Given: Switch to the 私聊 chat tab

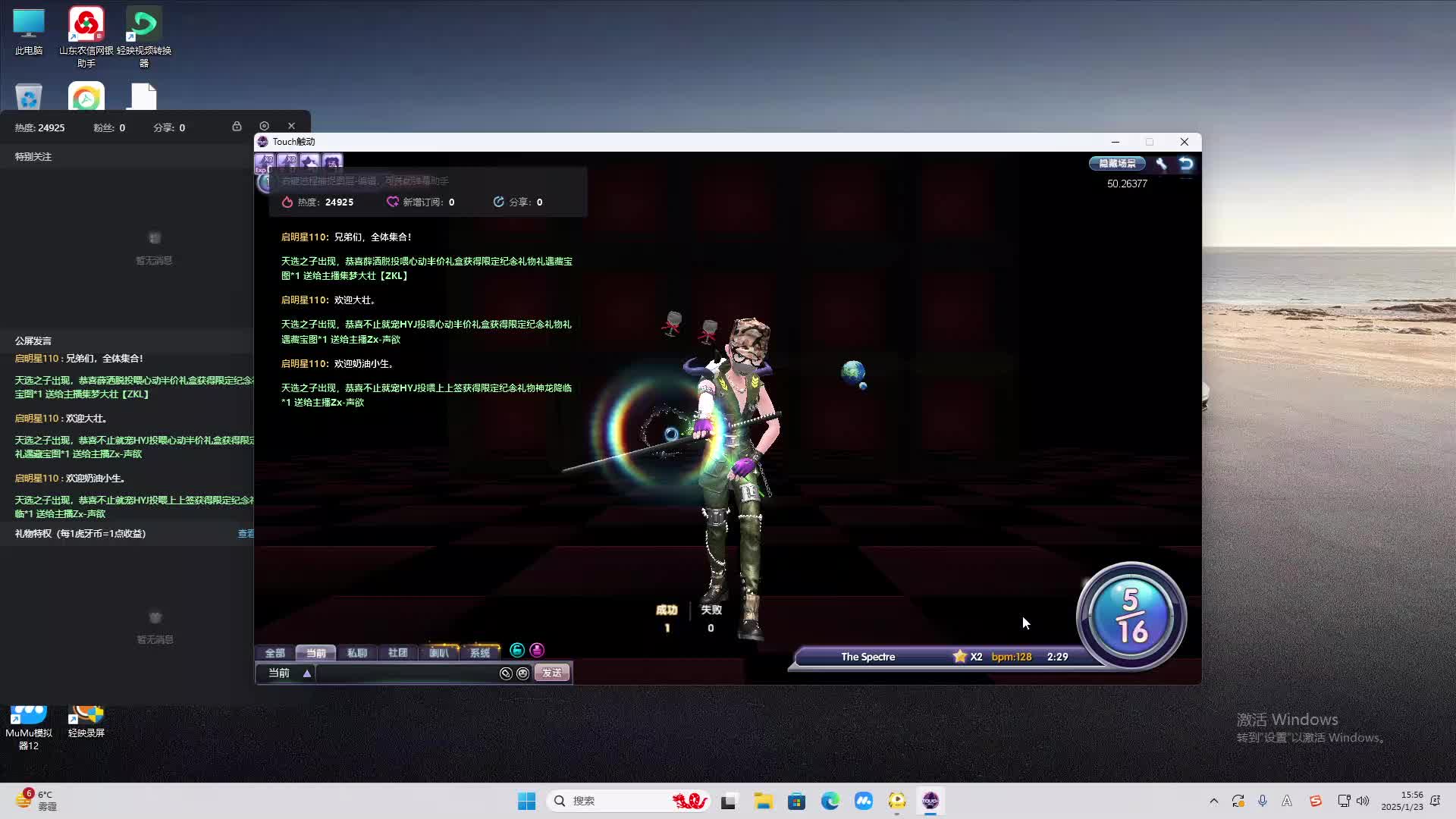Looking at the screenshot, I should (356, 653).
